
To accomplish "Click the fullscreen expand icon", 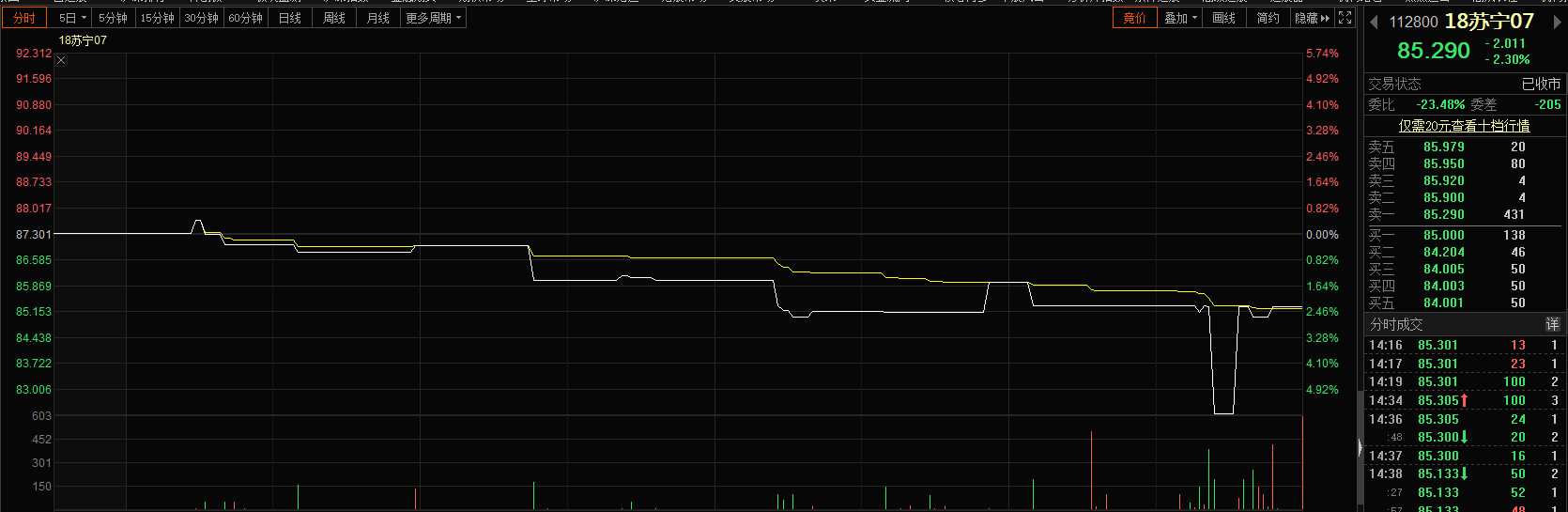I will [1345, 18].
